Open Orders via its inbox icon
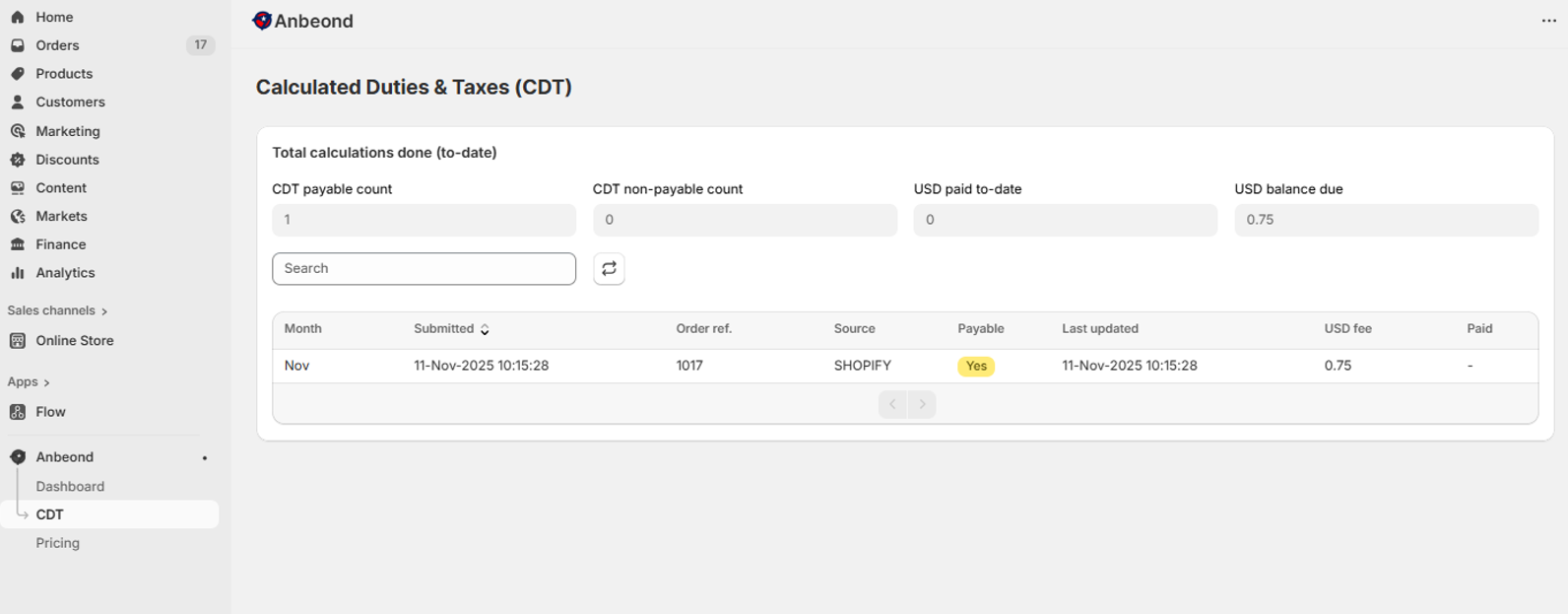The width and height of the screenshot is (1568, 614). (18, 45)
